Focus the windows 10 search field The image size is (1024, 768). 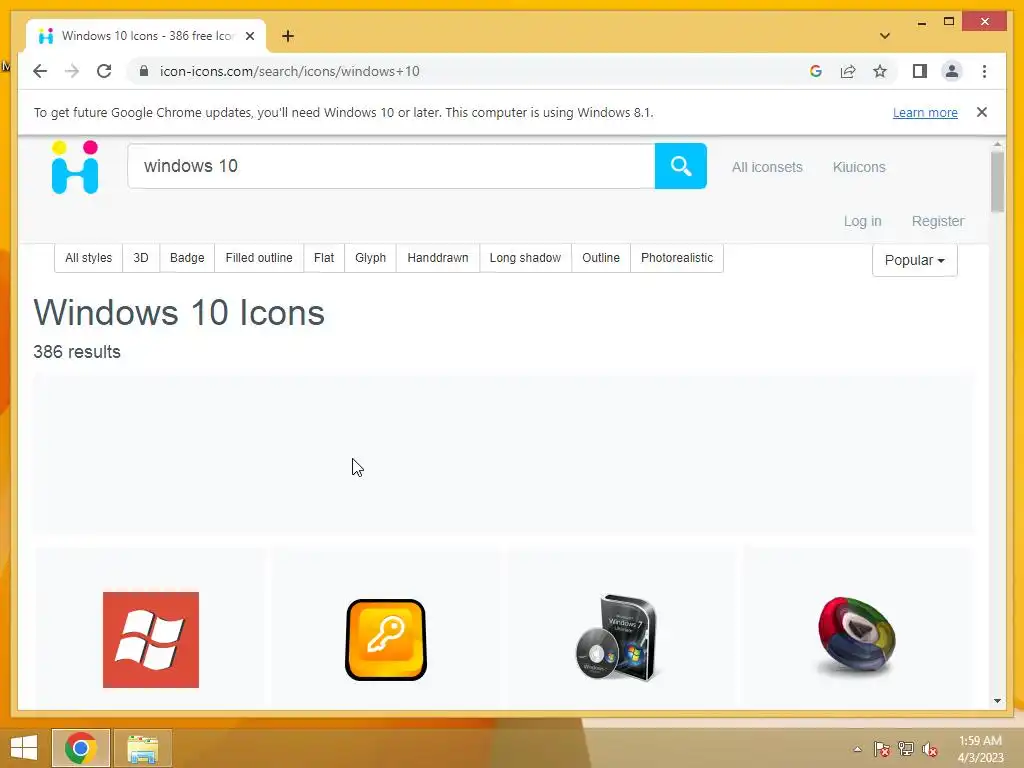point(391,166)
